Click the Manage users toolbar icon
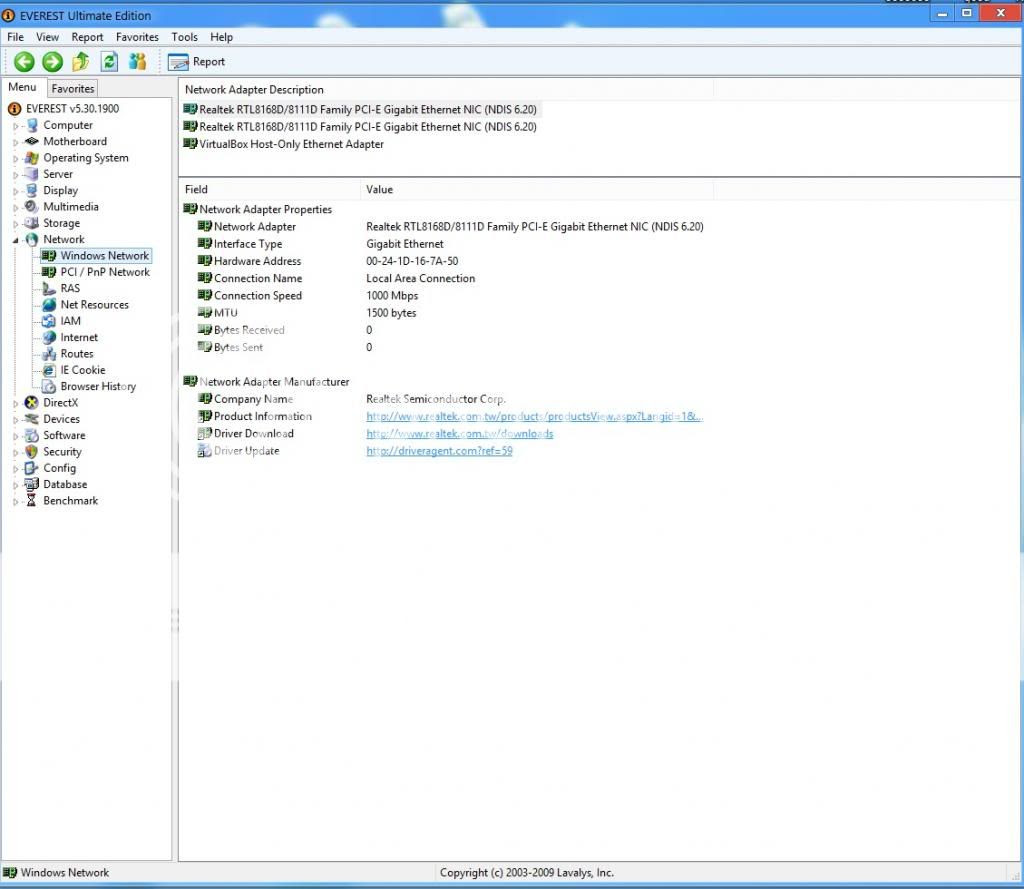Viewport: 1024px width, 889px height. click(x=137, y=62)
